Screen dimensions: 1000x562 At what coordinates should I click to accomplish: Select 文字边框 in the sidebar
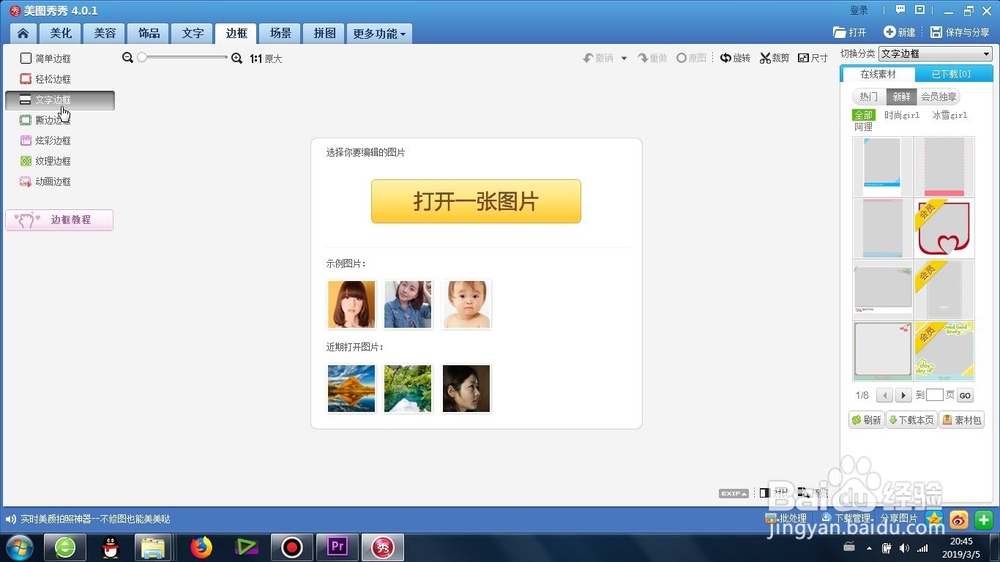click(x=60, y=100)
